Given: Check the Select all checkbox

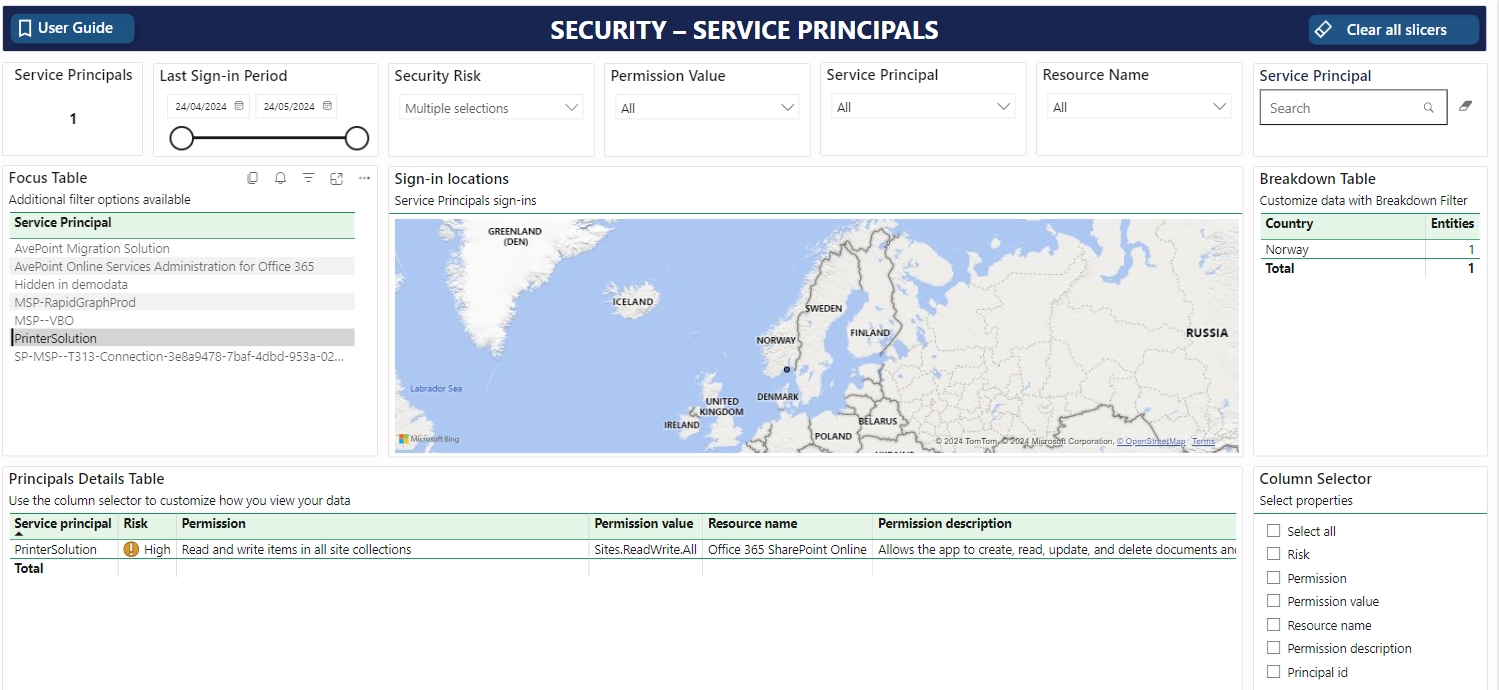Looking at the screenshot, I should coord(1273,531).
